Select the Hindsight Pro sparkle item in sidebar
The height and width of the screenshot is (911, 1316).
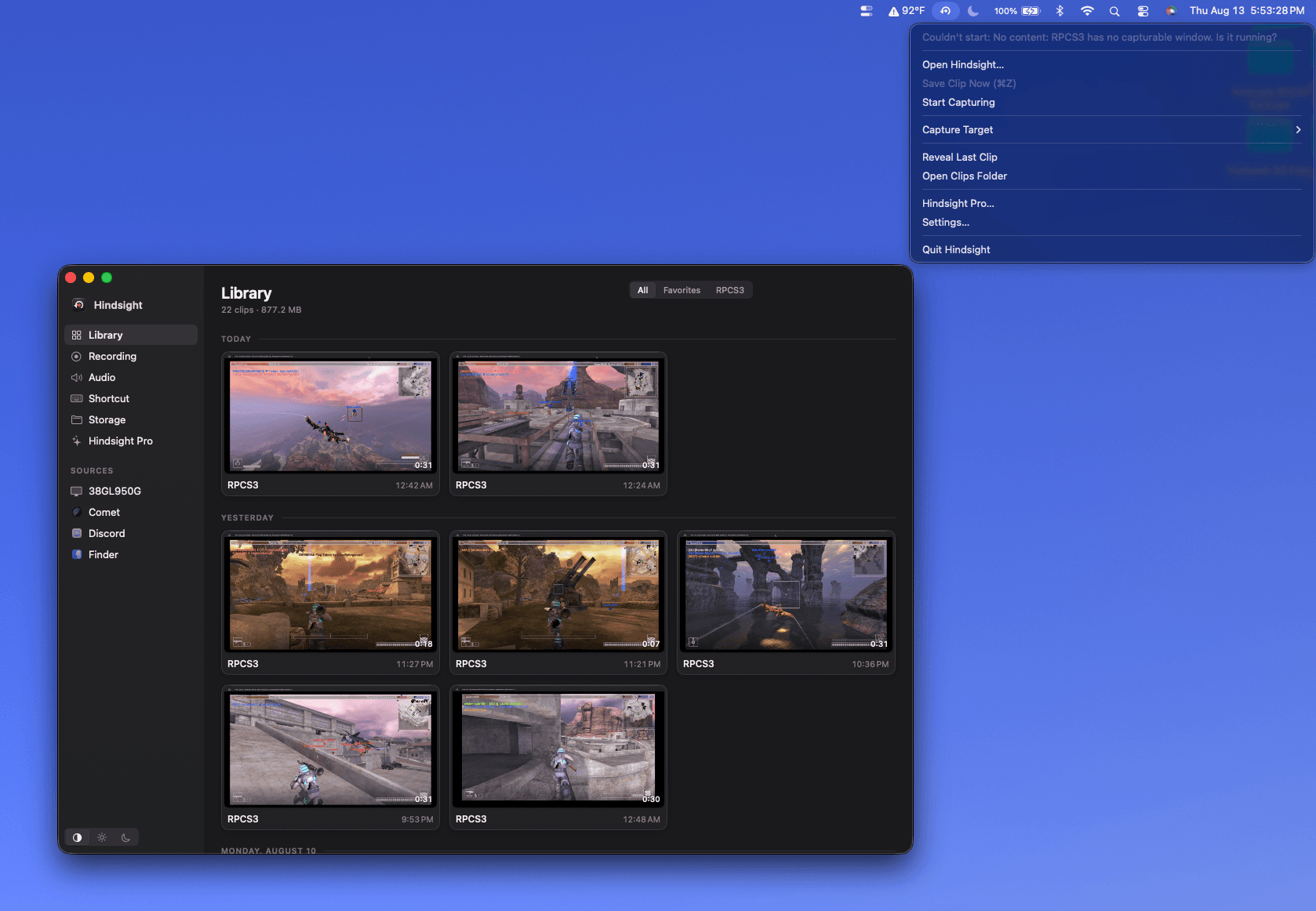point(130,441)
